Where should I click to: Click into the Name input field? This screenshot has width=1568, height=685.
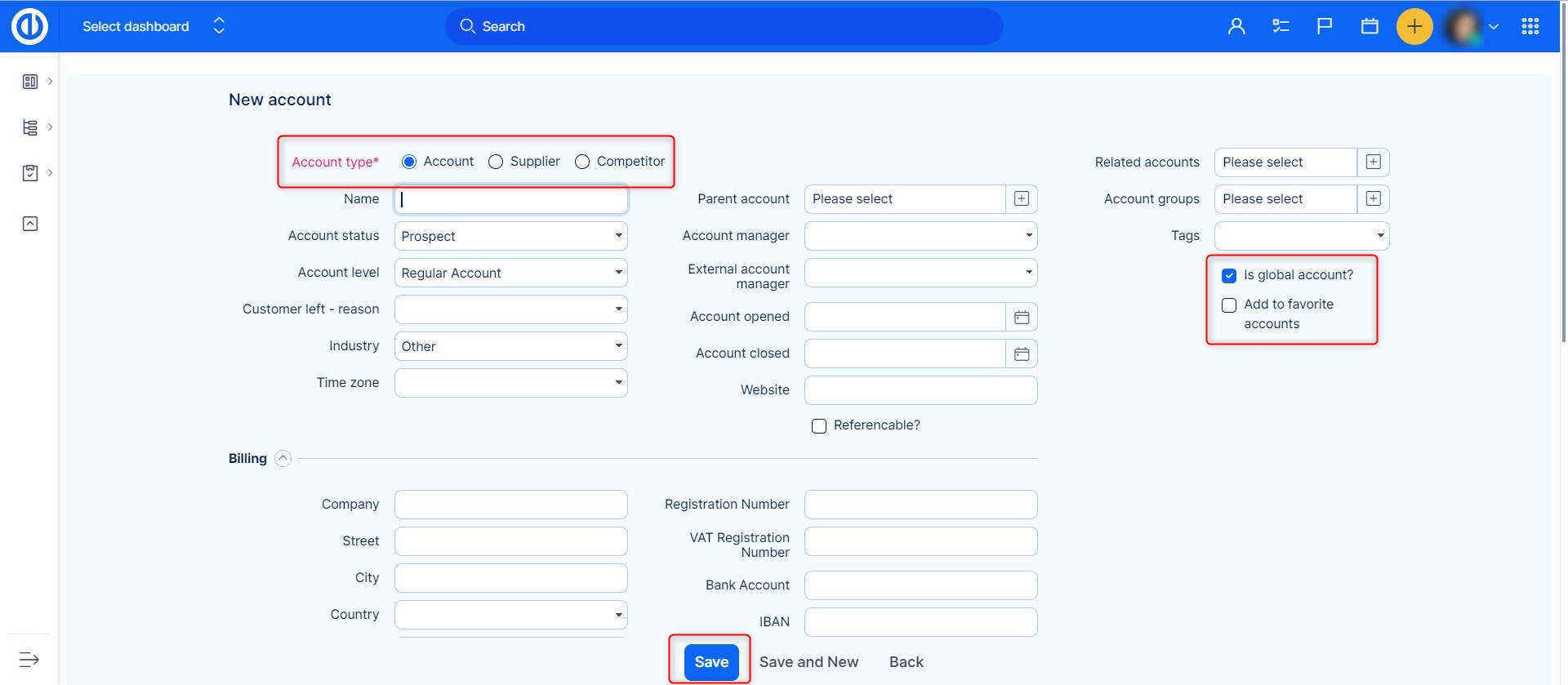click(510, 199)
